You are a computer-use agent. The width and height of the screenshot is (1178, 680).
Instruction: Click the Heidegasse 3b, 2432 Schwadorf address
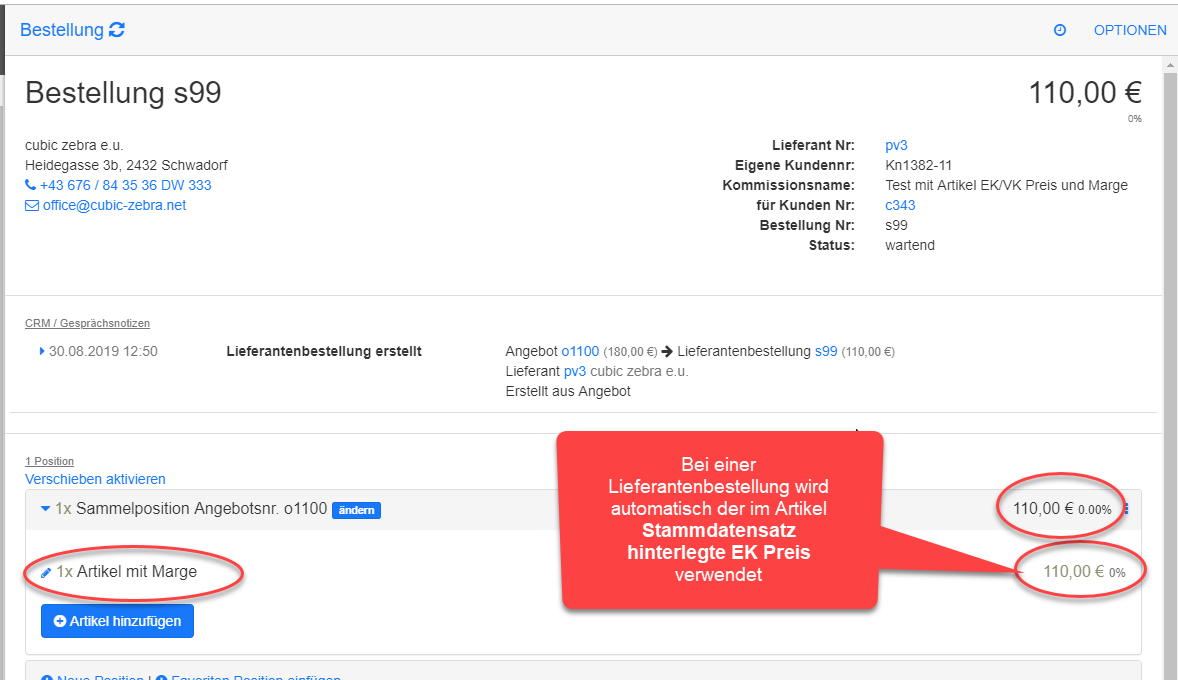click(x=126, y=165)
